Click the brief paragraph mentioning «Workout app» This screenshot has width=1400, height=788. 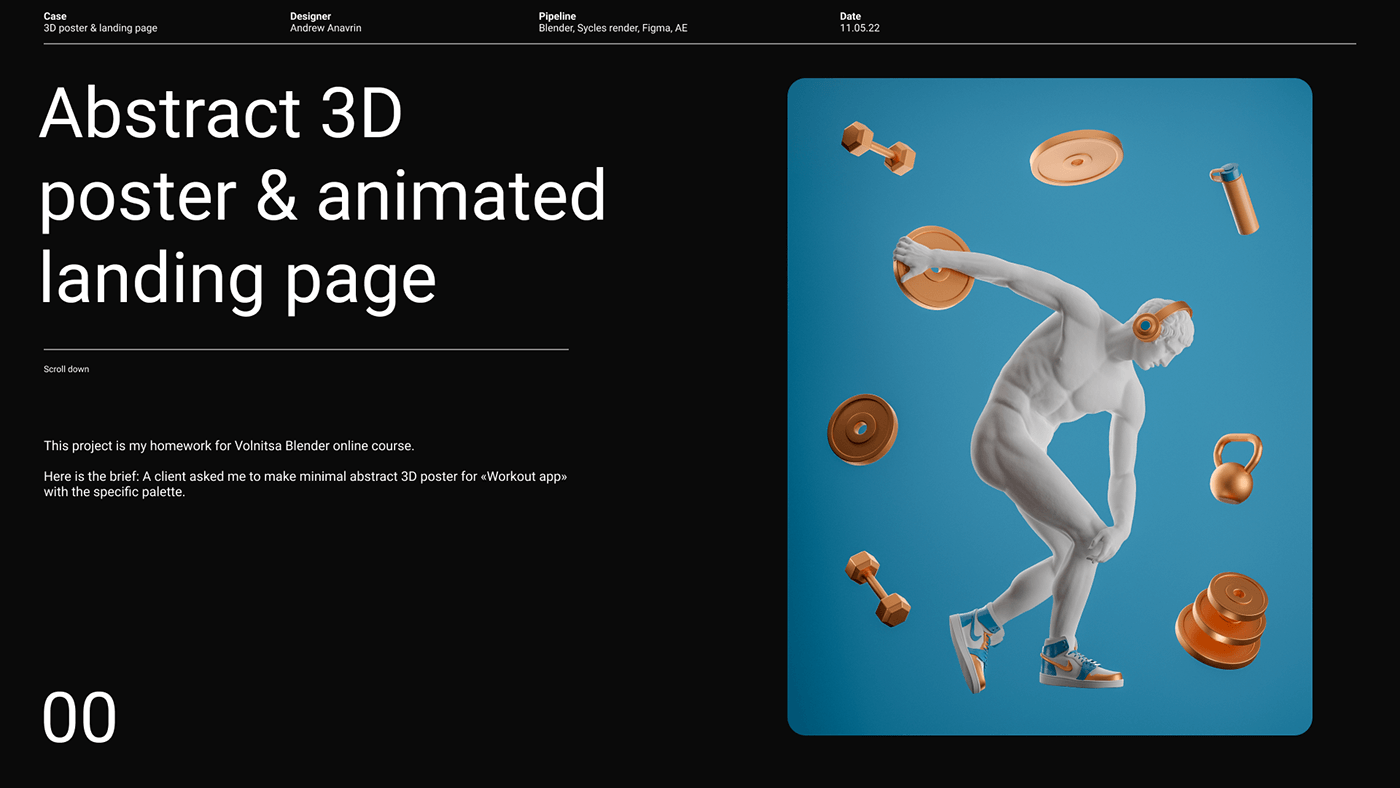(305, 484)
